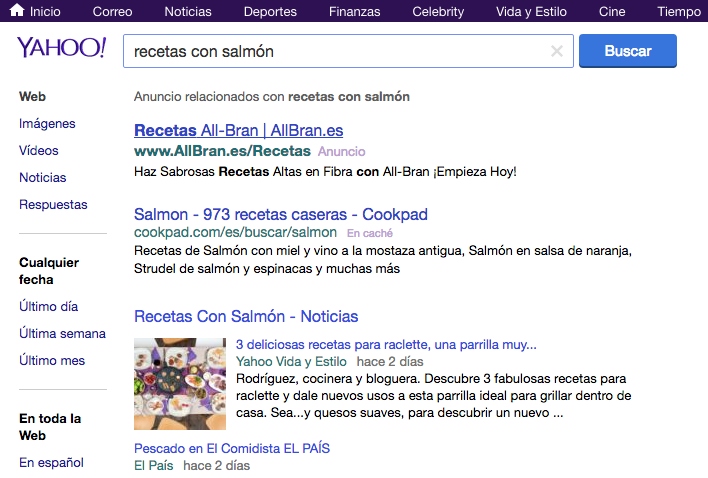Click Yahoo Vida y Estilo source text
The width and height of the screenshot is (708, 478).
tap(291, 362)
